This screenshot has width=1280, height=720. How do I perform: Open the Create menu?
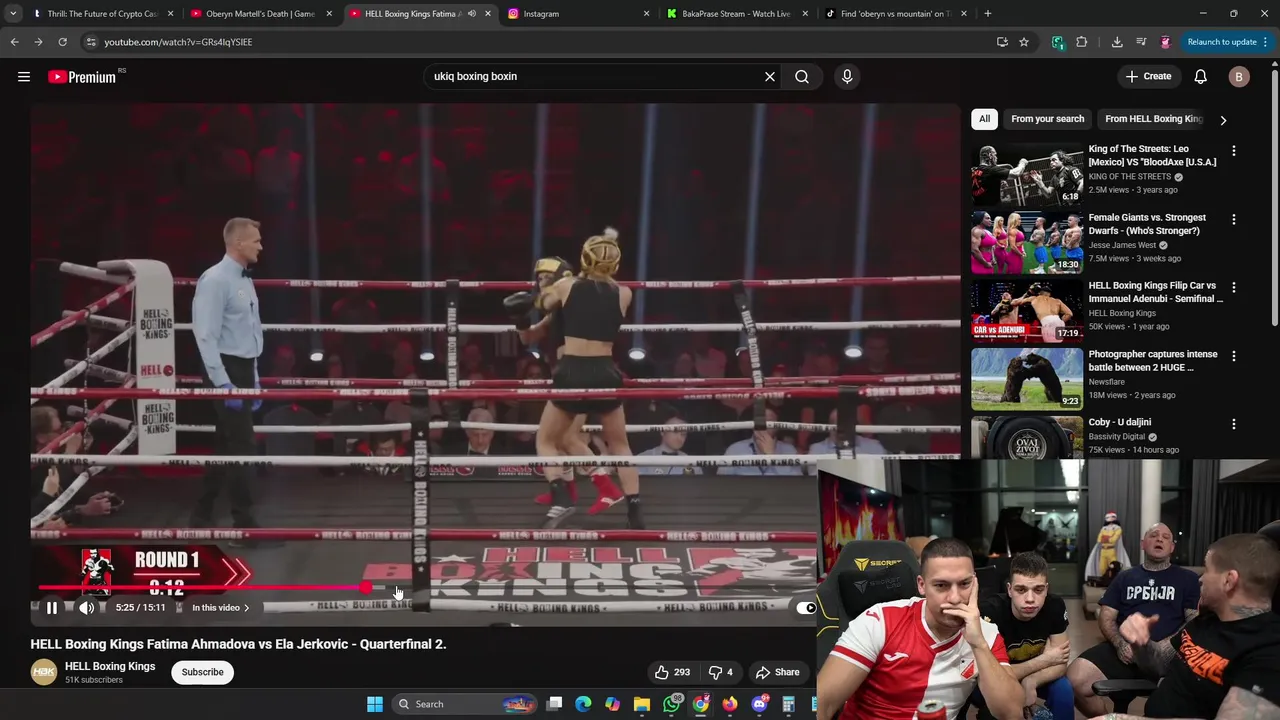click(1148, 77)
